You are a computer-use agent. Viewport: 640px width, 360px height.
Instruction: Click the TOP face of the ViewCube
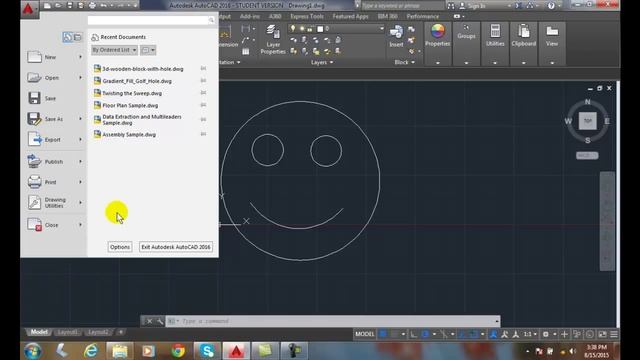[587, 121]
